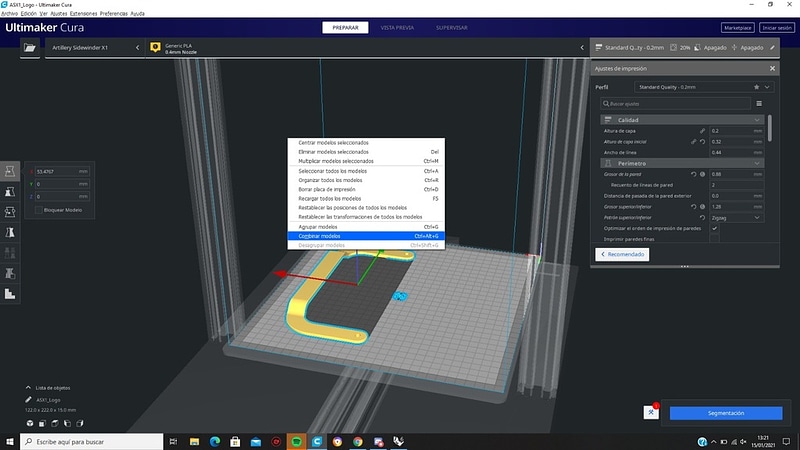The width and height of the screenshot is (800, 450).
Task: Reset Patrón superior/inferior value
Action: click(x=703, y=217)
